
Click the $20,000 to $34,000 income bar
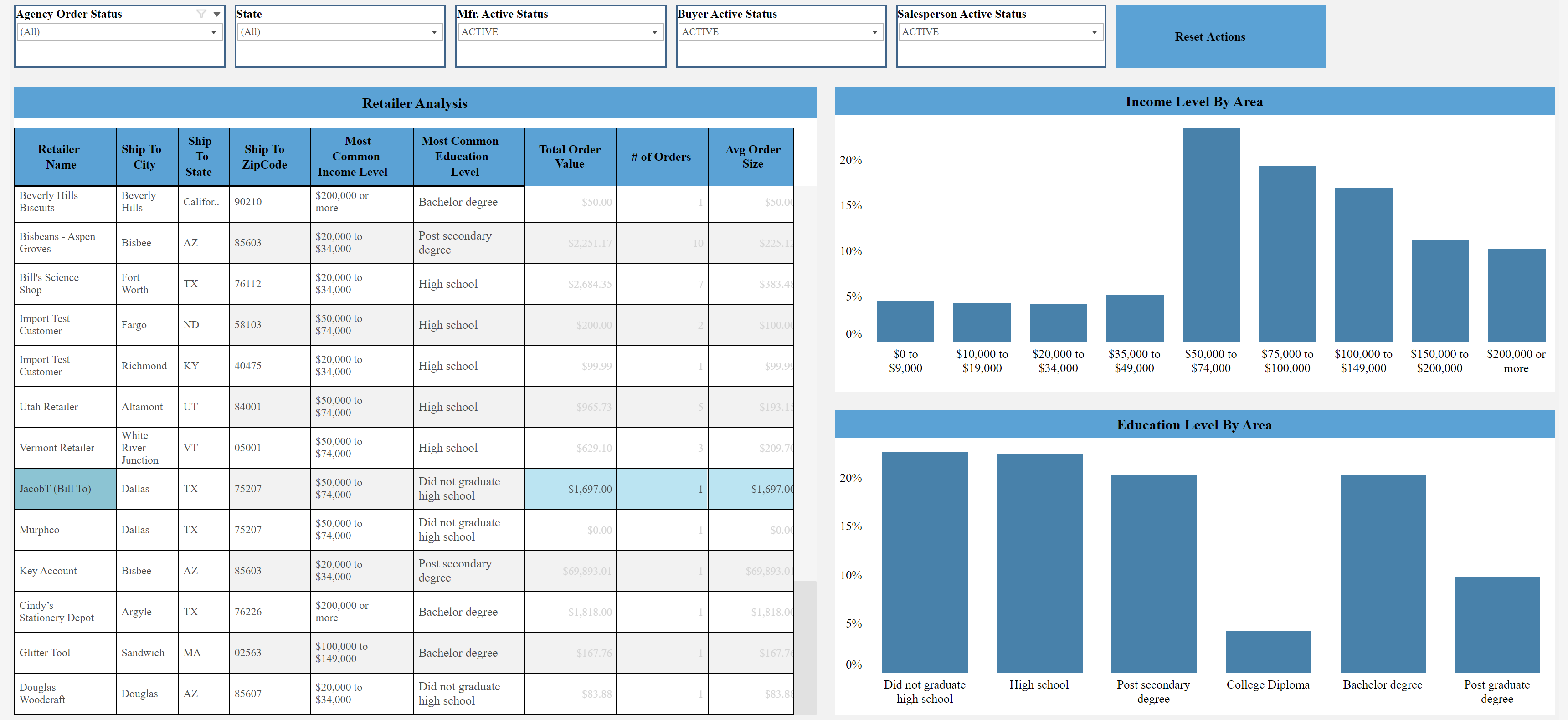click(1058, 323)
